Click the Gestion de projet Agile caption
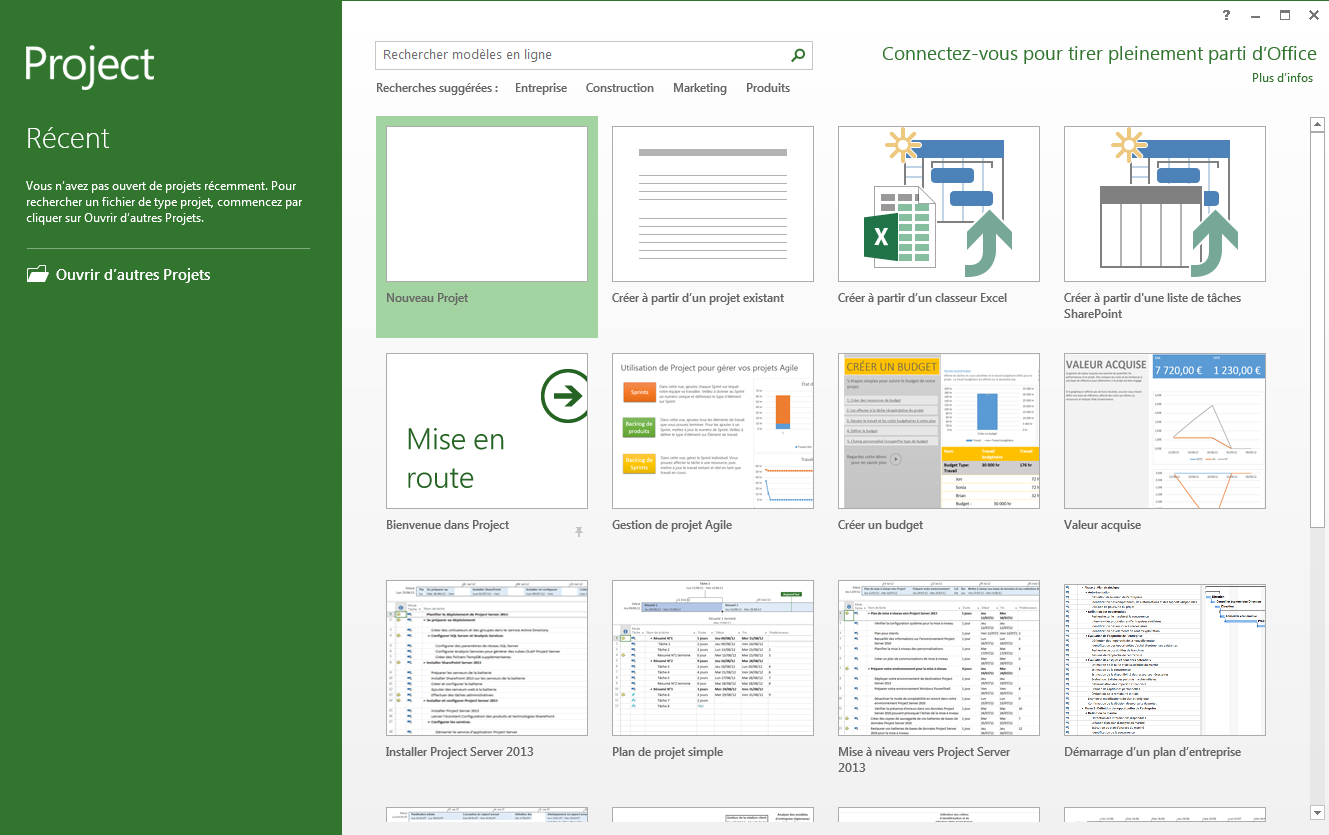Image resolution: width=1329 pixels, height=835 pixels. pos(672,525)
